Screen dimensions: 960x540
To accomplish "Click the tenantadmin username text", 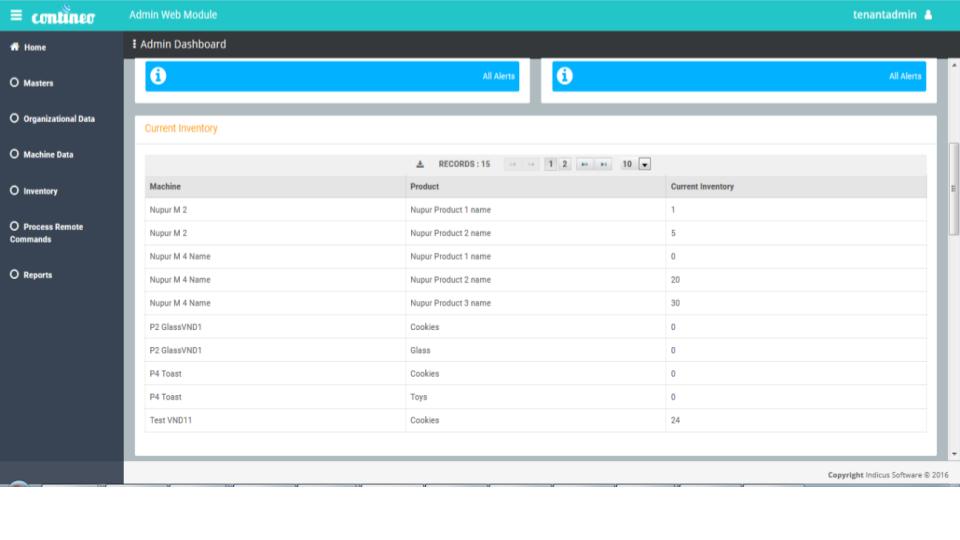I will point(885,15).
